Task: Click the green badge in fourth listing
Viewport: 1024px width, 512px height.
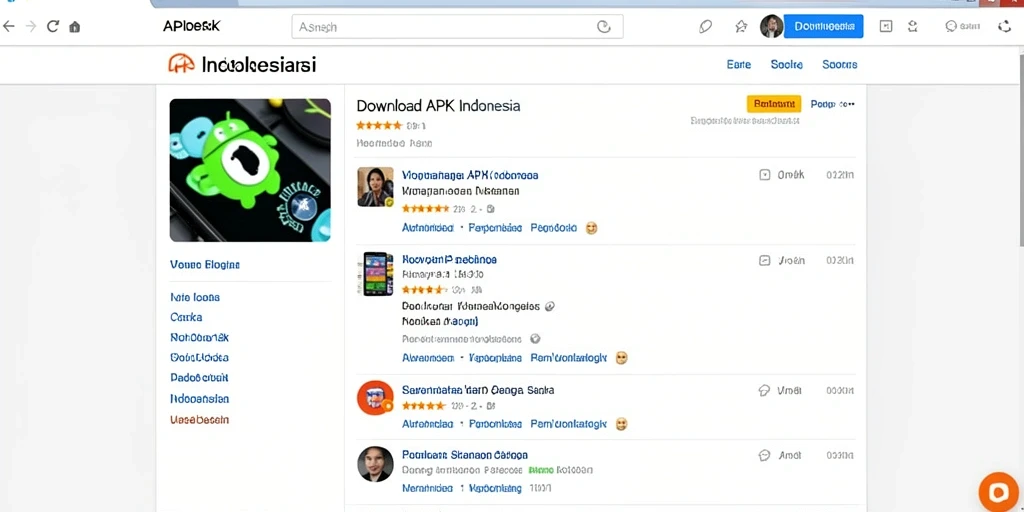Action: [541, 470]
